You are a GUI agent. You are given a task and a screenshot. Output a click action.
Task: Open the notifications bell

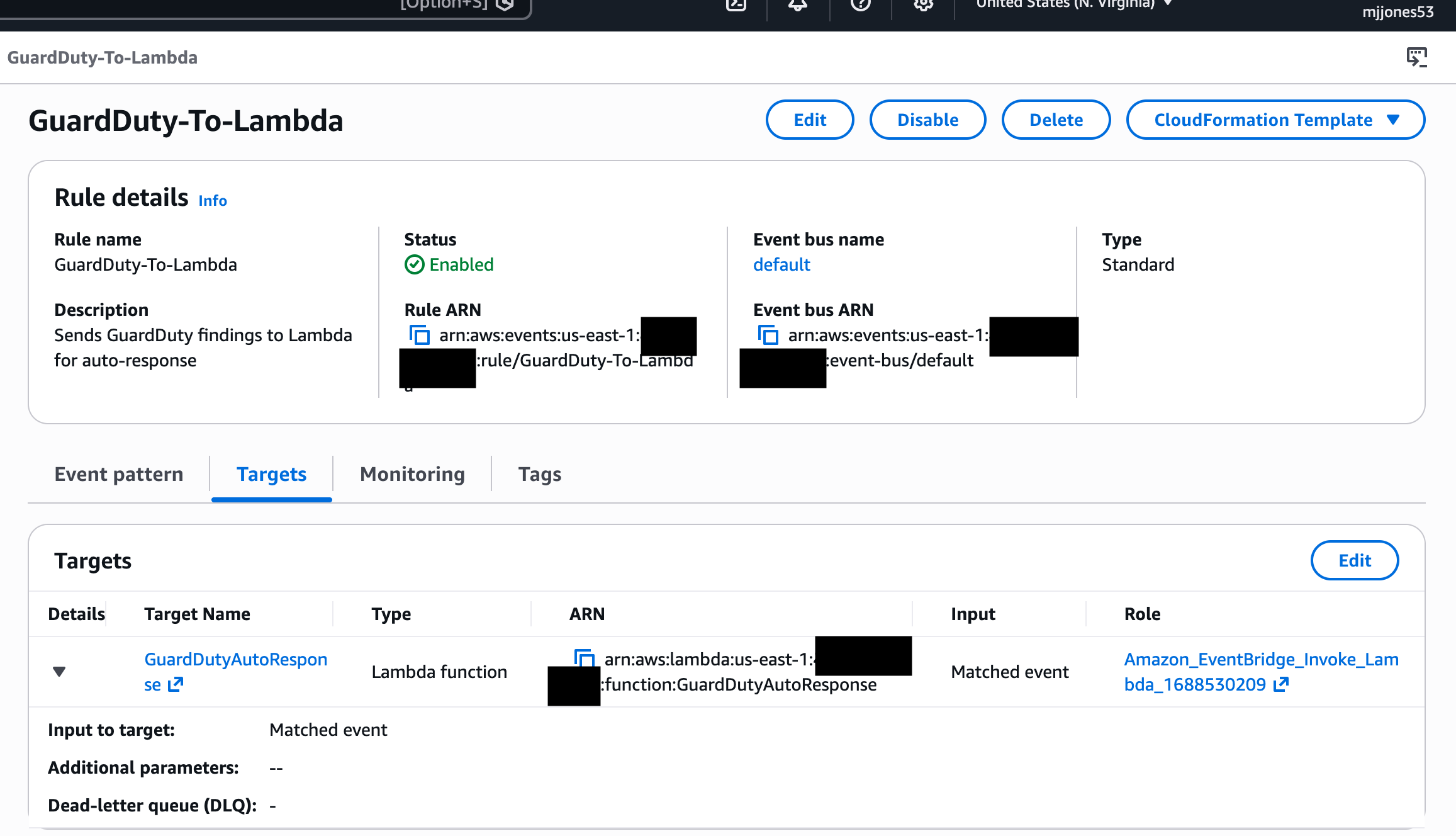pos(798,5)
